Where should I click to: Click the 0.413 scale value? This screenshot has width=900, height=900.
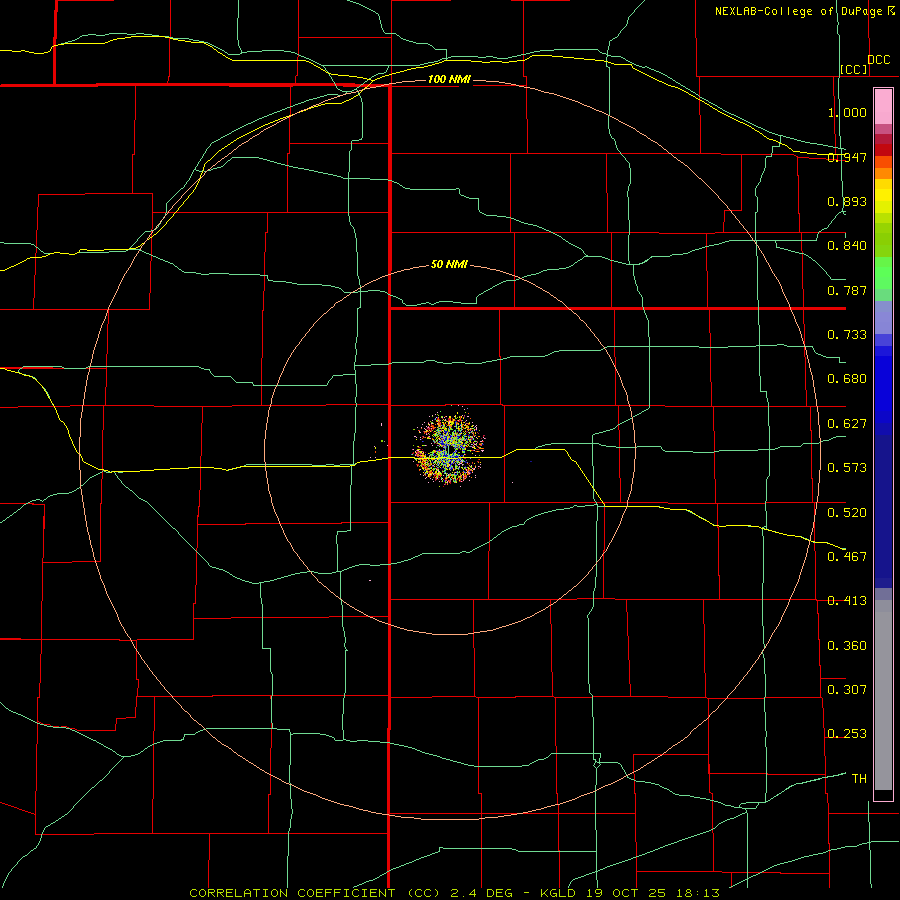[x=847, y=601]
